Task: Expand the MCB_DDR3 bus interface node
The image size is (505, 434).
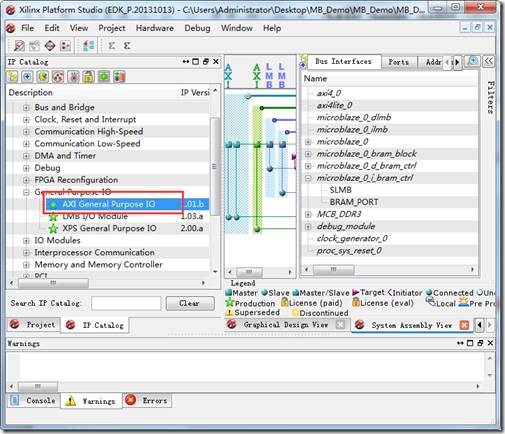Action: click(308, 214)
